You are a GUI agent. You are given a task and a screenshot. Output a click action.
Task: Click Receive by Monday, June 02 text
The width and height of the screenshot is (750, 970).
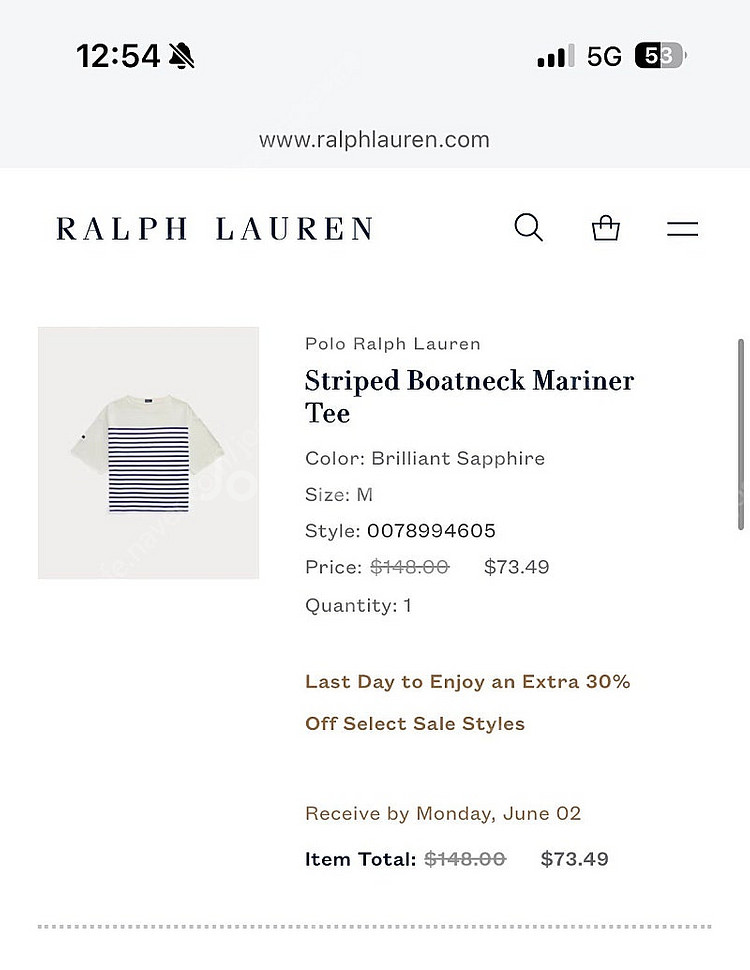443,813
